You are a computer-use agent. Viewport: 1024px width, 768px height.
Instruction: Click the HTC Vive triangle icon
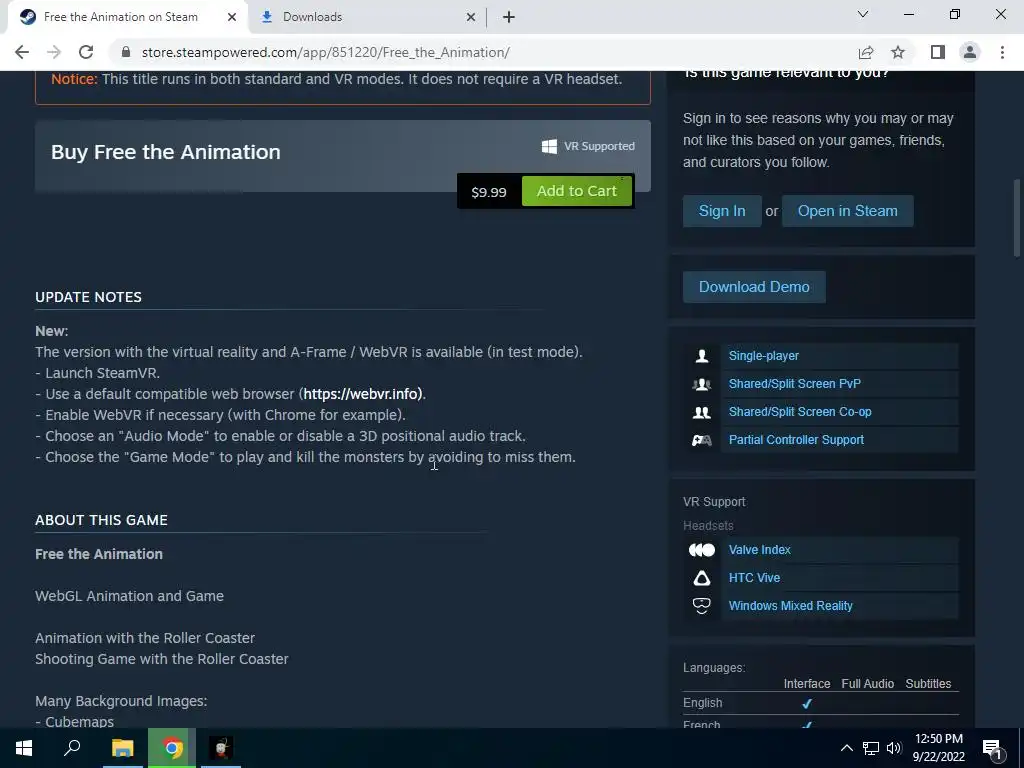(x=701, y=578)
